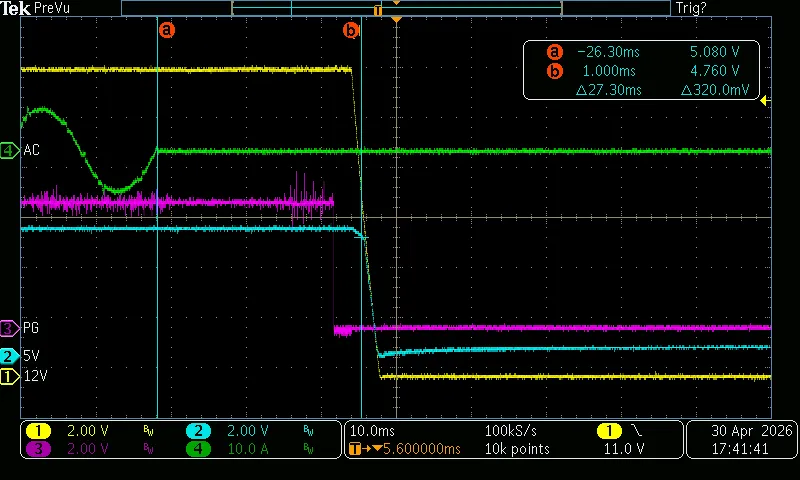The height and width of the screenshot is (480, 800).
Task: Click channel 1 12V ground marker
Action: click(9, 376)
